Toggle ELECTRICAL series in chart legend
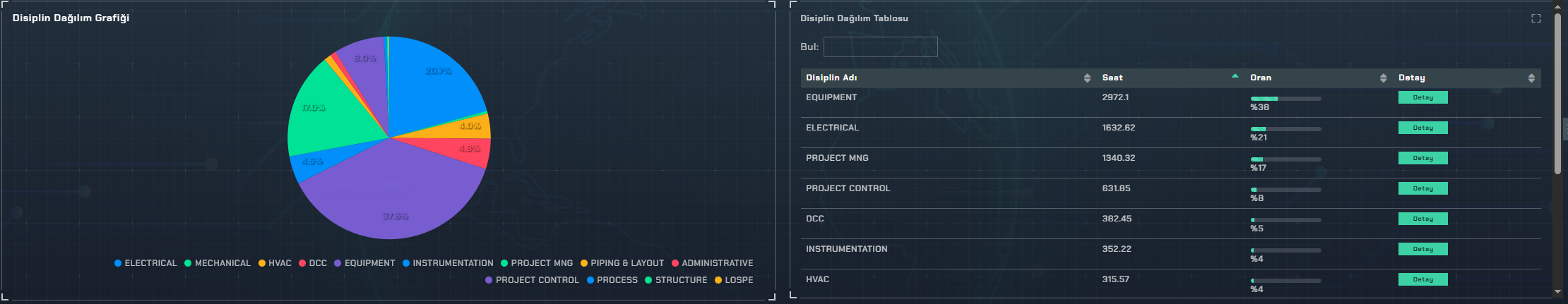Screen dimensions: 1568x304 click(x=145, y=263)
